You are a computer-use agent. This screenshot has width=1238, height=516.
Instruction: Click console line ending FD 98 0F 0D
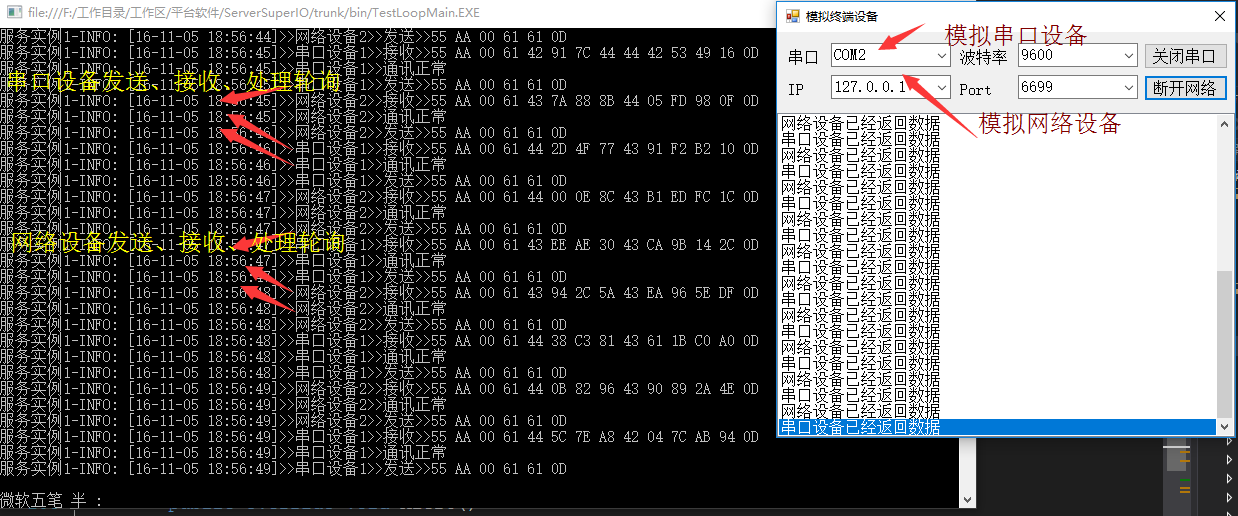click(x=379, y=101)
